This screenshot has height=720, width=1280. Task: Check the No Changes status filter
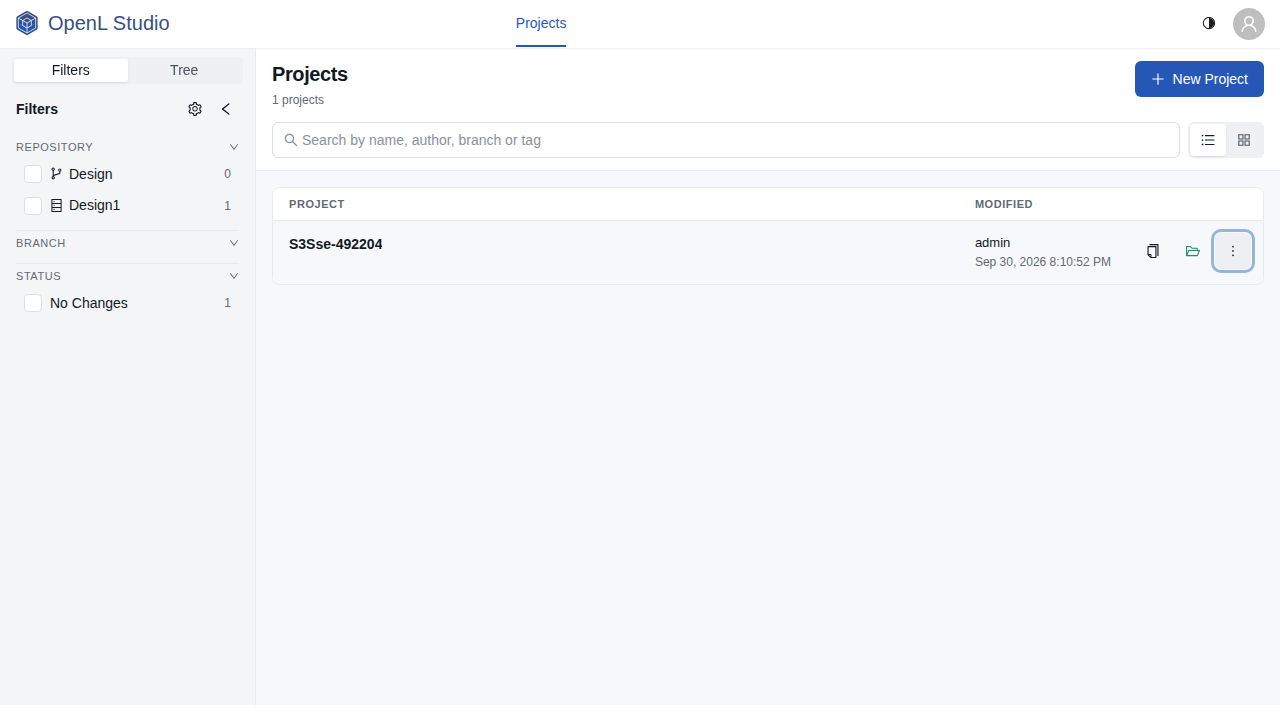33,303
